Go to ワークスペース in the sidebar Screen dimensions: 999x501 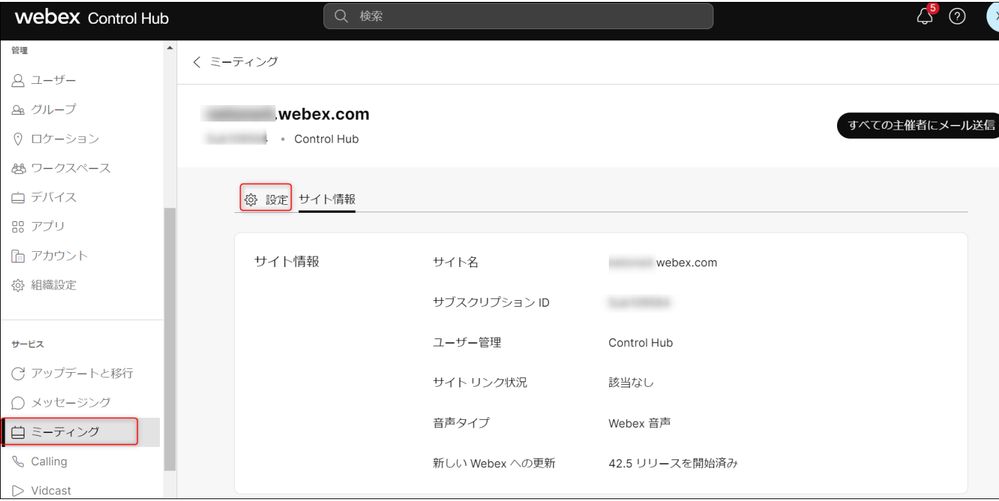[x=71, y=168]
